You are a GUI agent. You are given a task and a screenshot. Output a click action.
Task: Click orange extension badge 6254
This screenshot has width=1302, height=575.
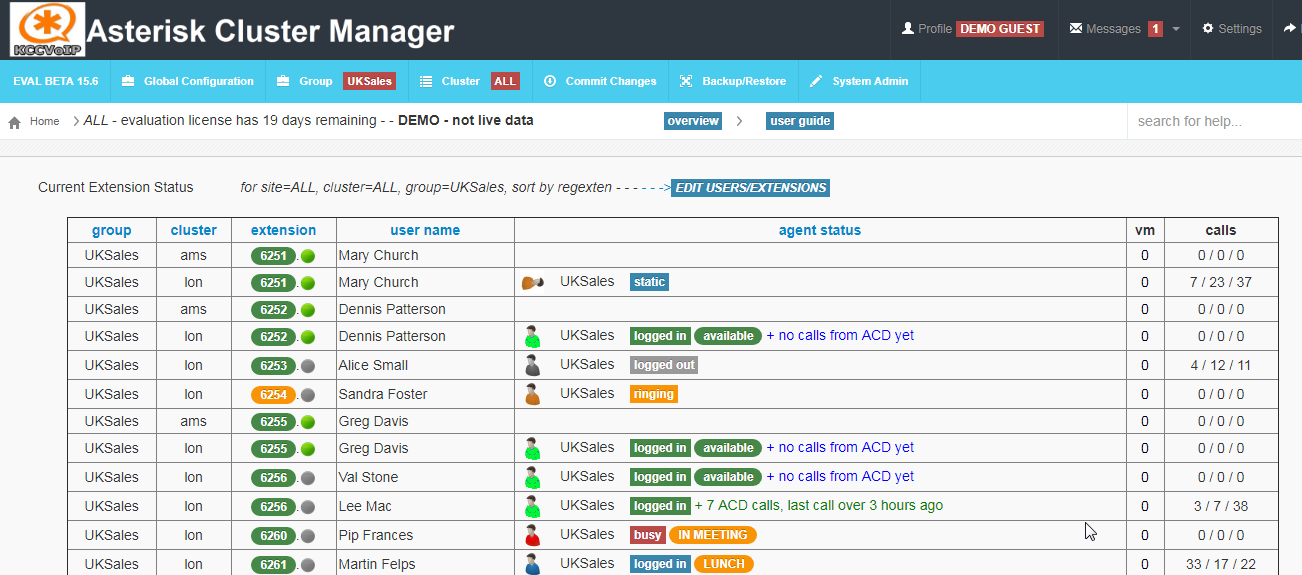(x=274, y=395)
